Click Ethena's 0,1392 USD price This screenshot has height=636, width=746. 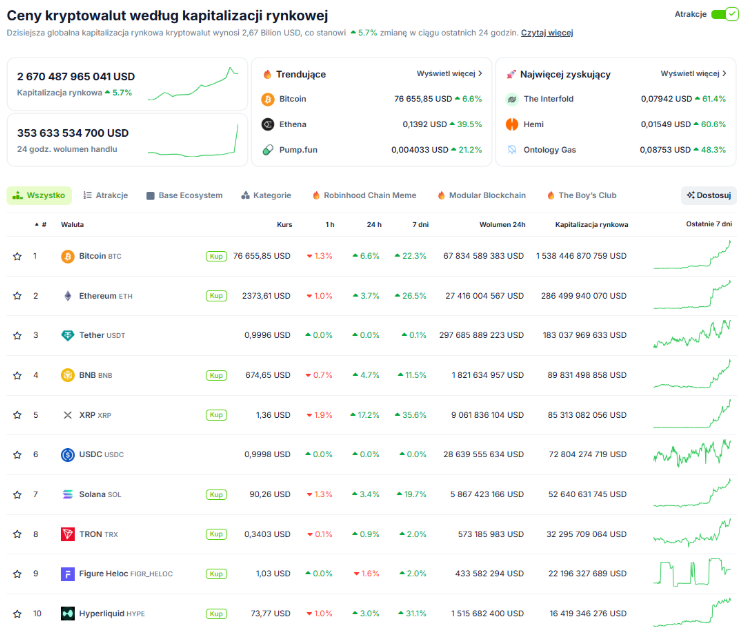424,125
